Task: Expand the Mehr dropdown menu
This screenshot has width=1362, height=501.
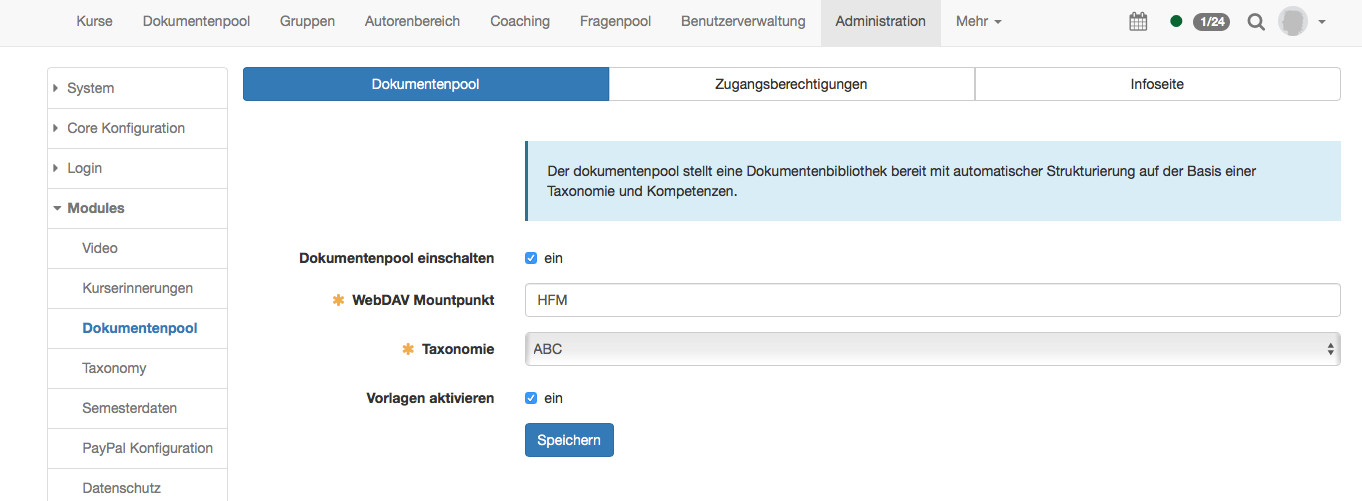Action: pos(978,22)
